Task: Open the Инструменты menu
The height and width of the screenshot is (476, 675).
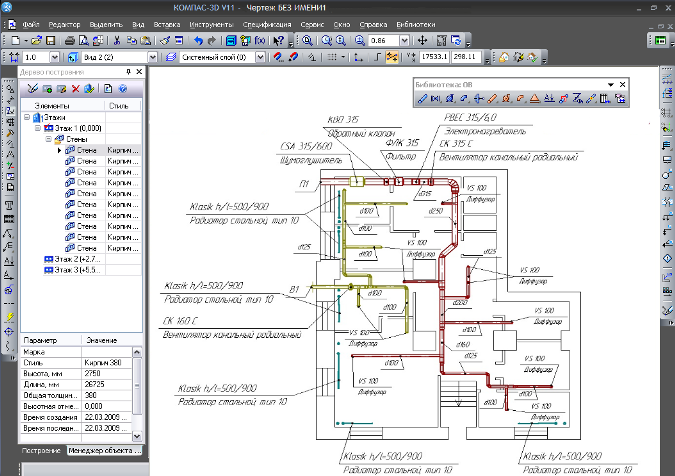Action: (x=211, y=25)
